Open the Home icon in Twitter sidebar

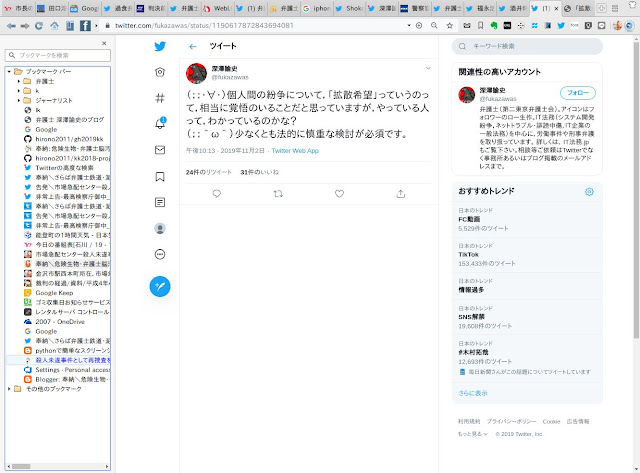[160, 72]
